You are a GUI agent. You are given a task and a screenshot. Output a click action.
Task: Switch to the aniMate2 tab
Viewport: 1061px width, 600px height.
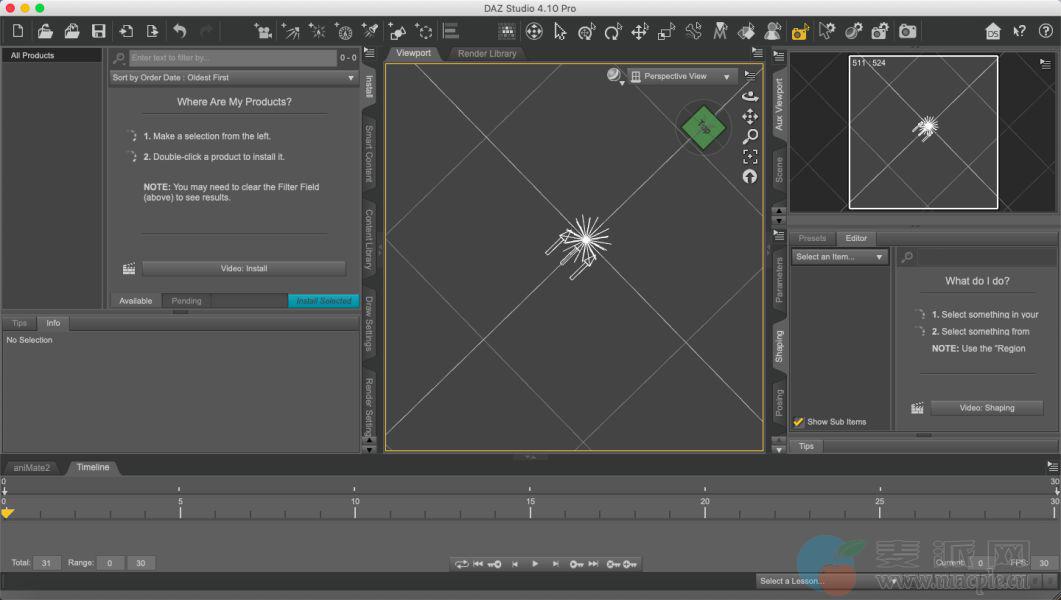click(32, 467)
